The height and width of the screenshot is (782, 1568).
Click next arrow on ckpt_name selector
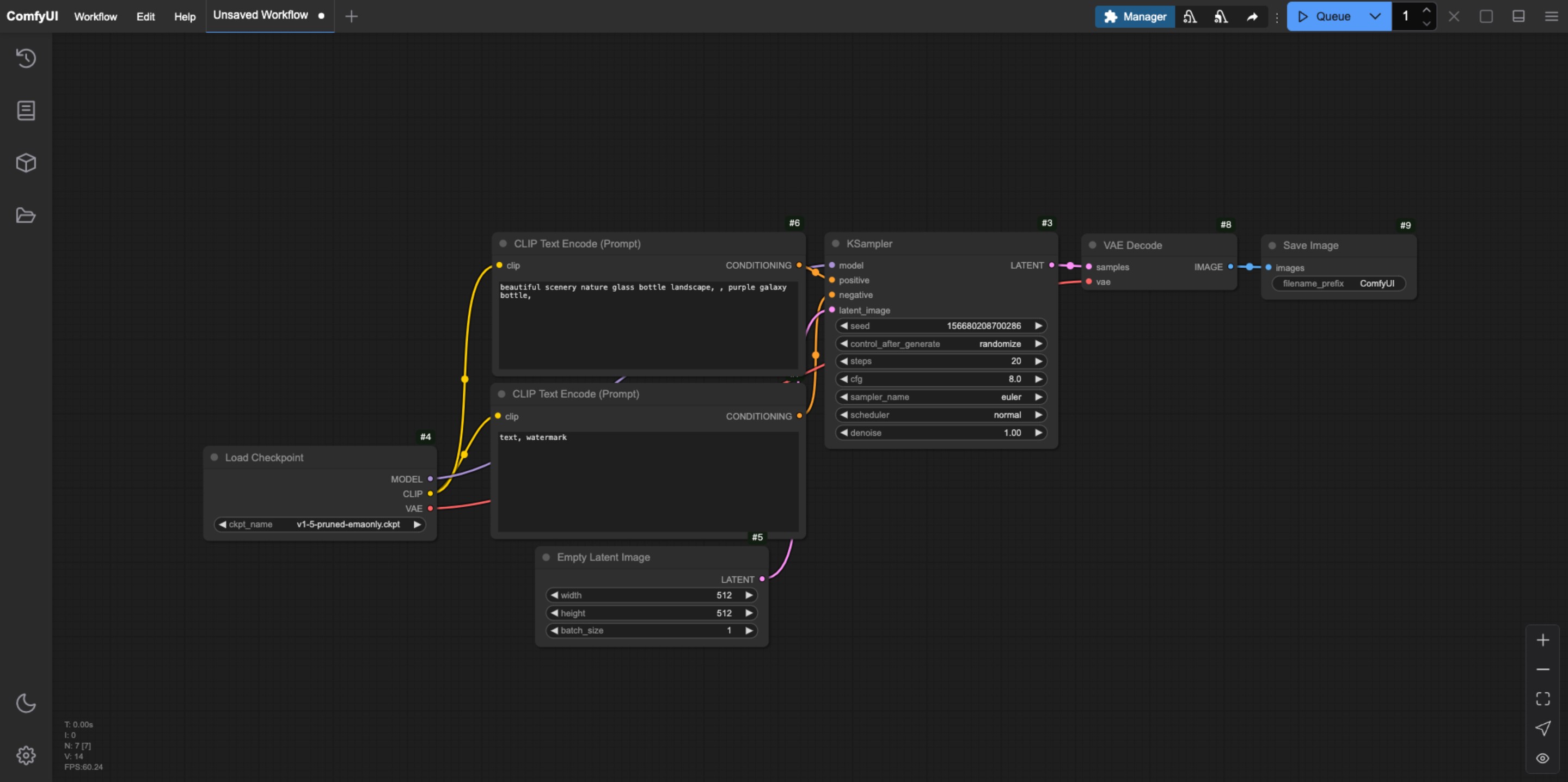tap(418, 524)
